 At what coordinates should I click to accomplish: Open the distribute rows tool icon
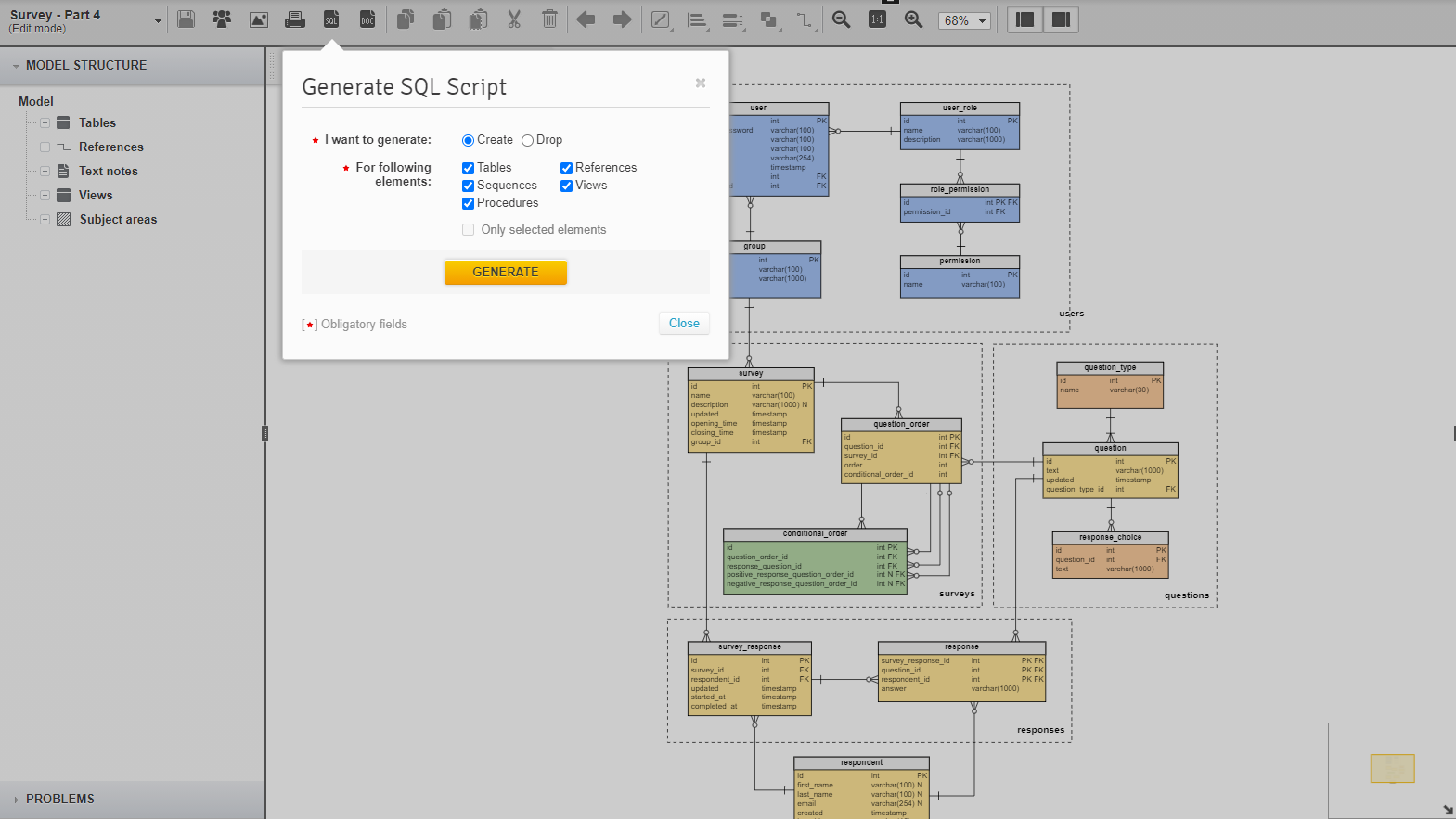tap(733, 20)
